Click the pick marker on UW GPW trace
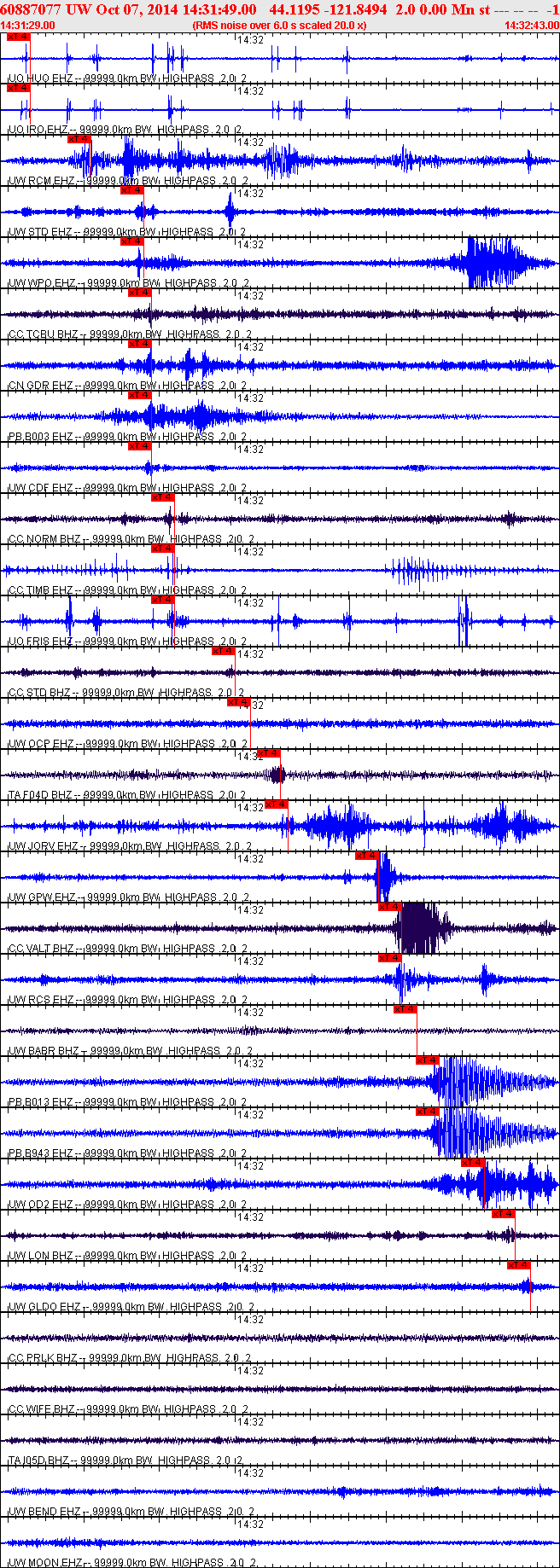Viewport: 560px width, 1568px height. coord(366,856)
